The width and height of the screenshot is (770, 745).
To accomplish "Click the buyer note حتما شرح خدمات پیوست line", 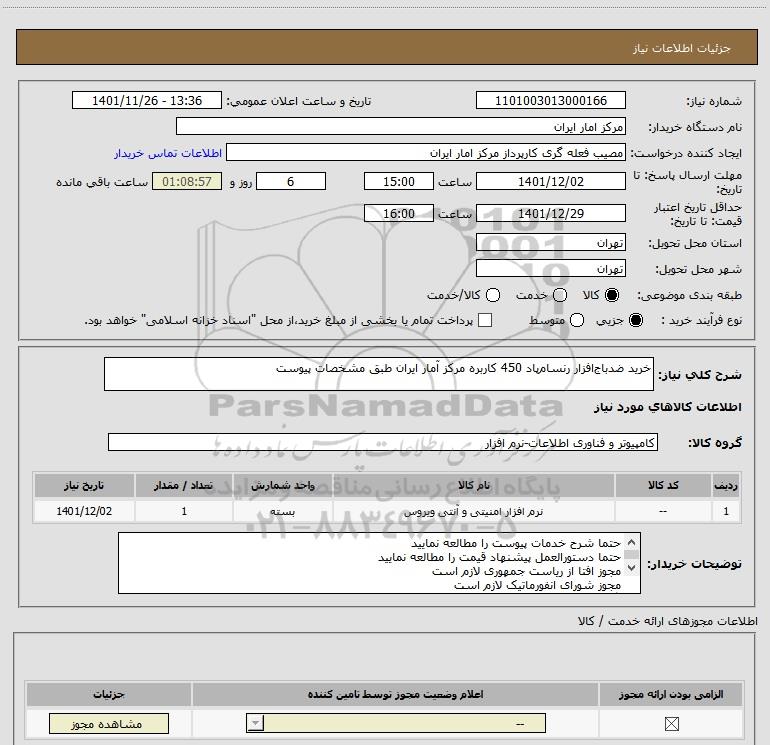I will [516, 543].
